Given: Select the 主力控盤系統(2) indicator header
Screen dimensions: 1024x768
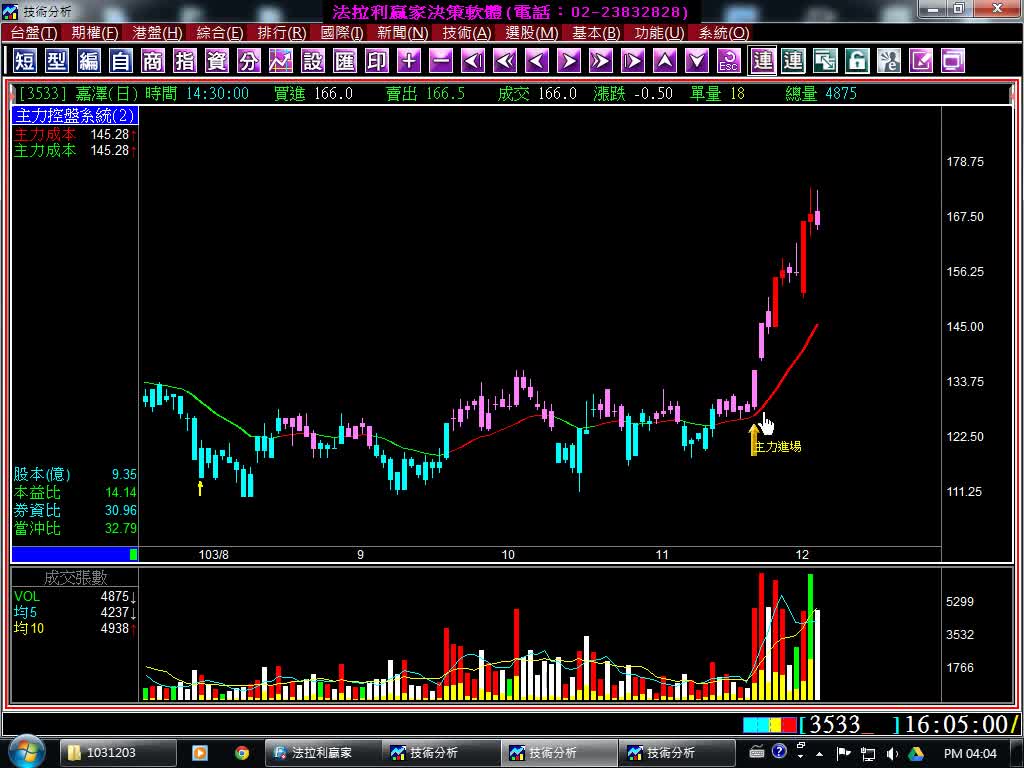Looking at the screenshot, I should [74, 116].
